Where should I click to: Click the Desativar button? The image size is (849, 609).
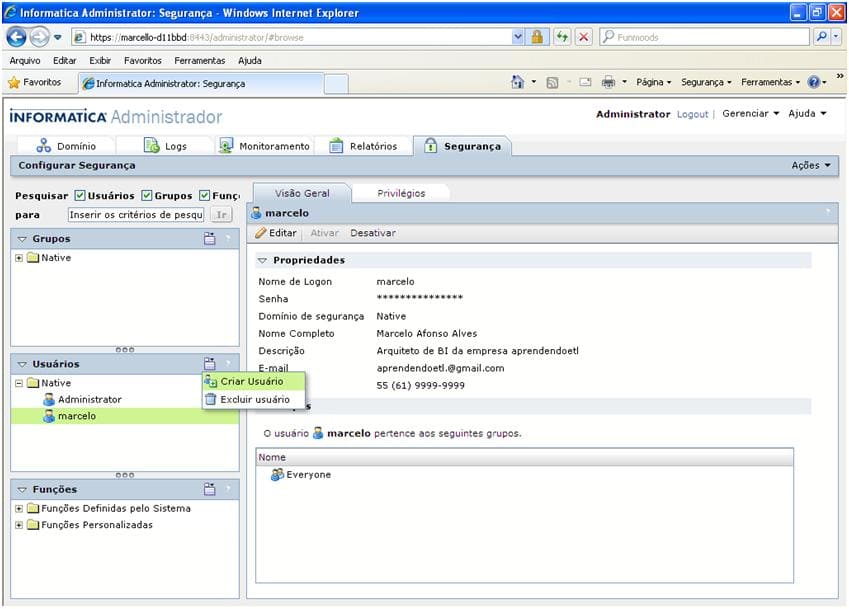pos(373,233)
